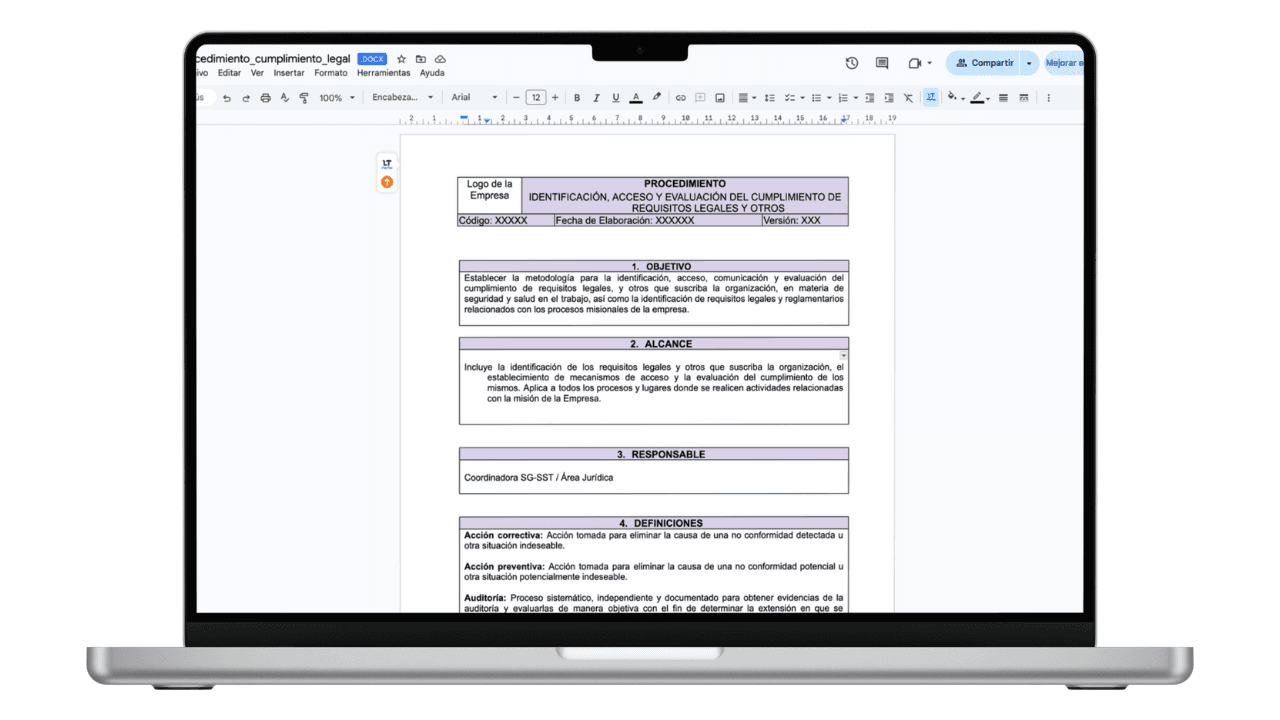Apply italic formatting
1280x720 pixels.
pyautogui.click(x=595, y=97)
